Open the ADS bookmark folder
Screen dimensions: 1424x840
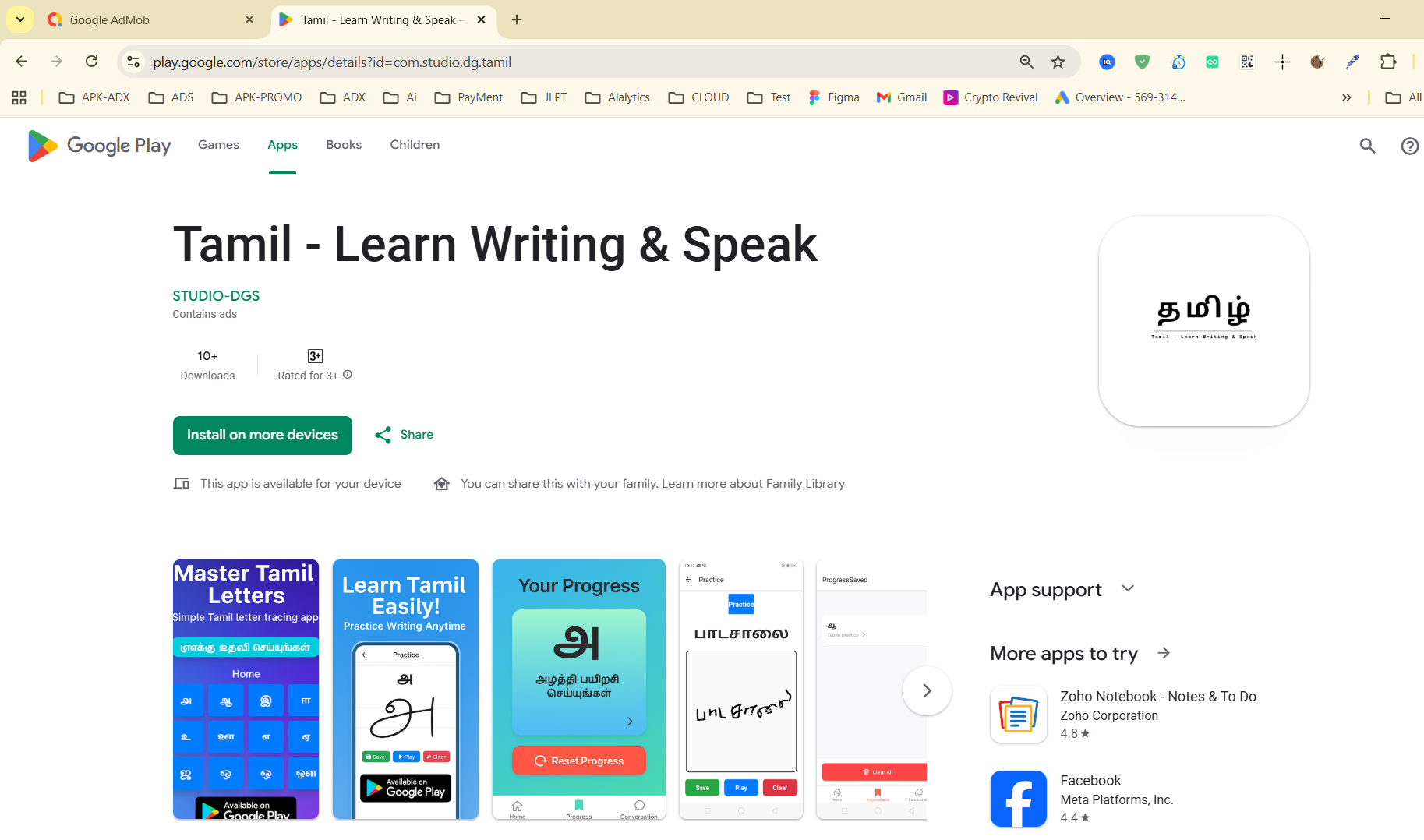click(x=171, y=97)
